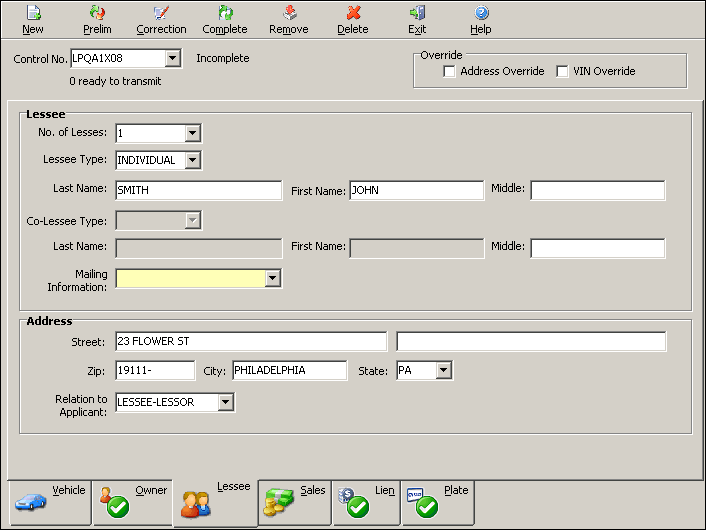Click the red X Delete icon
706x530 pixels.
point(353,12)
